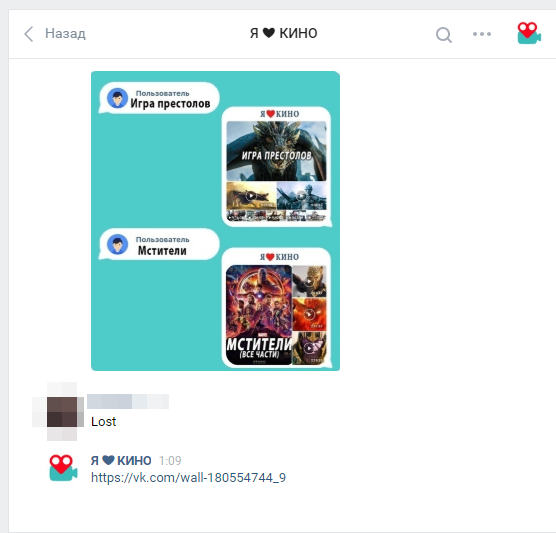Click the Игра престолов dragon poster

coord(276,151)
